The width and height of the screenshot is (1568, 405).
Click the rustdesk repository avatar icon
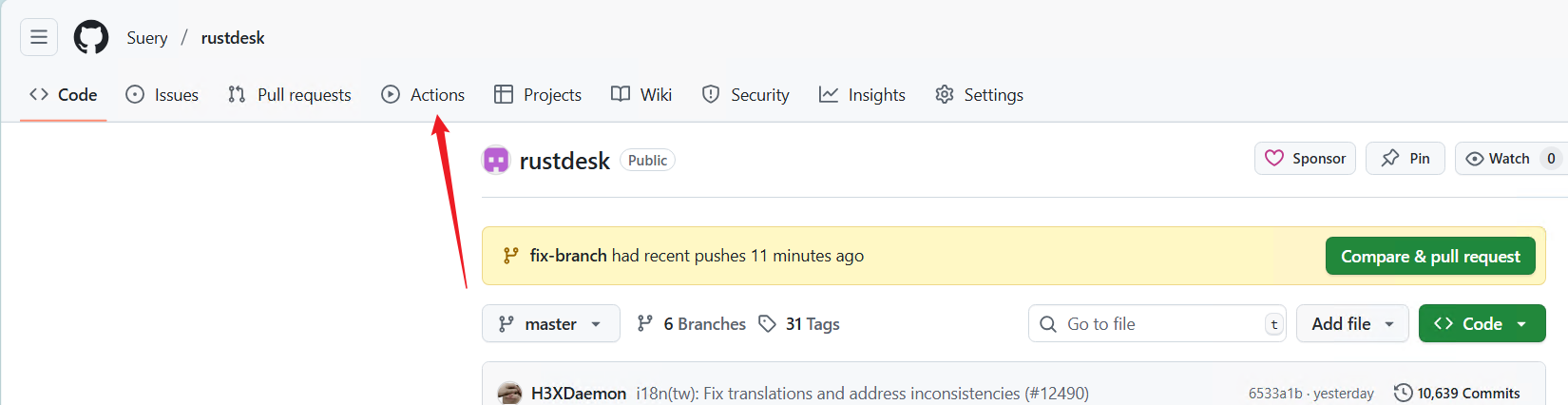[496, 160]
